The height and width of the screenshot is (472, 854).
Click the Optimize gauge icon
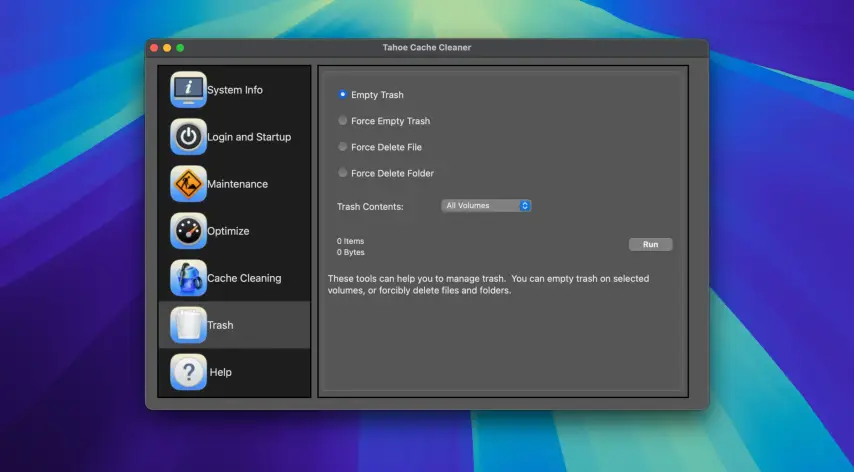(x=188, y=231)
